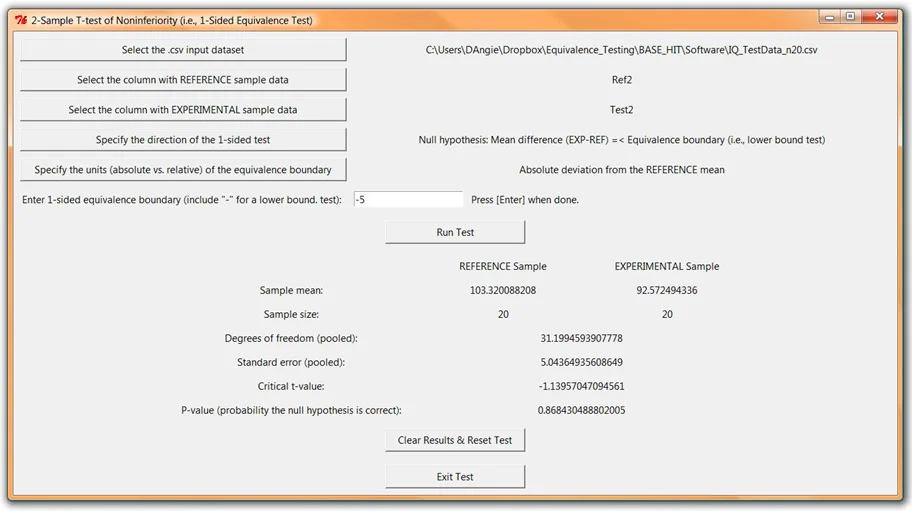The width and height of the screenshot is (912, 511).
Task: Minimize the T-test window
Action: (829, 17)
